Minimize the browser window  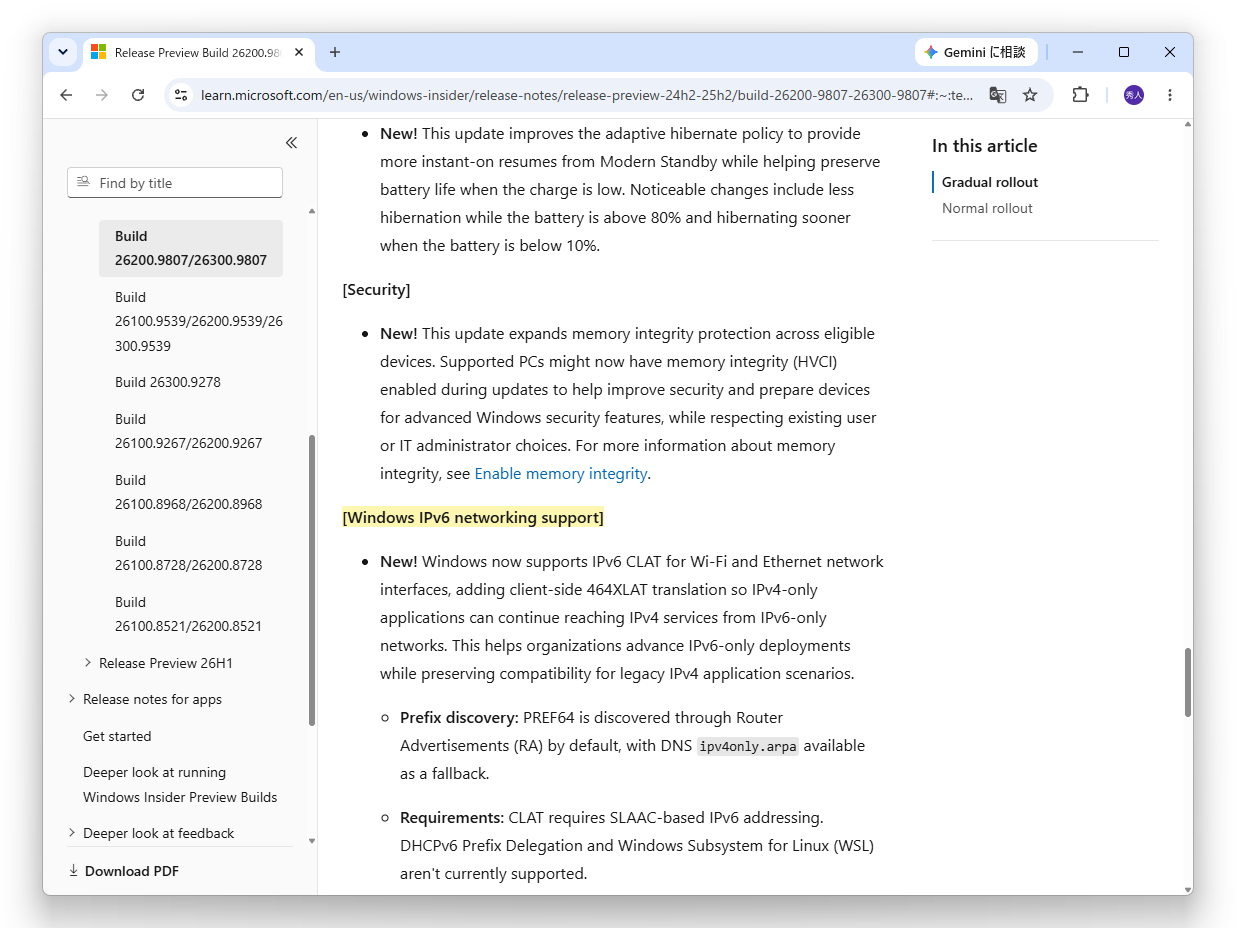pyautogui.click(x=1078, y=52)
